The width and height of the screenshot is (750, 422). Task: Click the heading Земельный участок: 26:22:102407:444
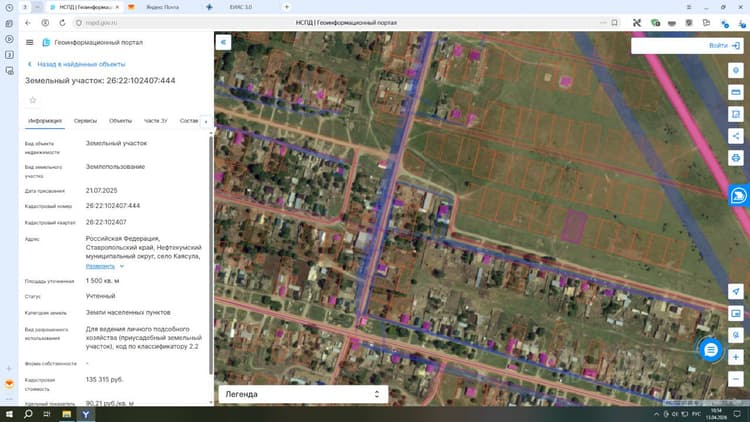pos(100,80)
